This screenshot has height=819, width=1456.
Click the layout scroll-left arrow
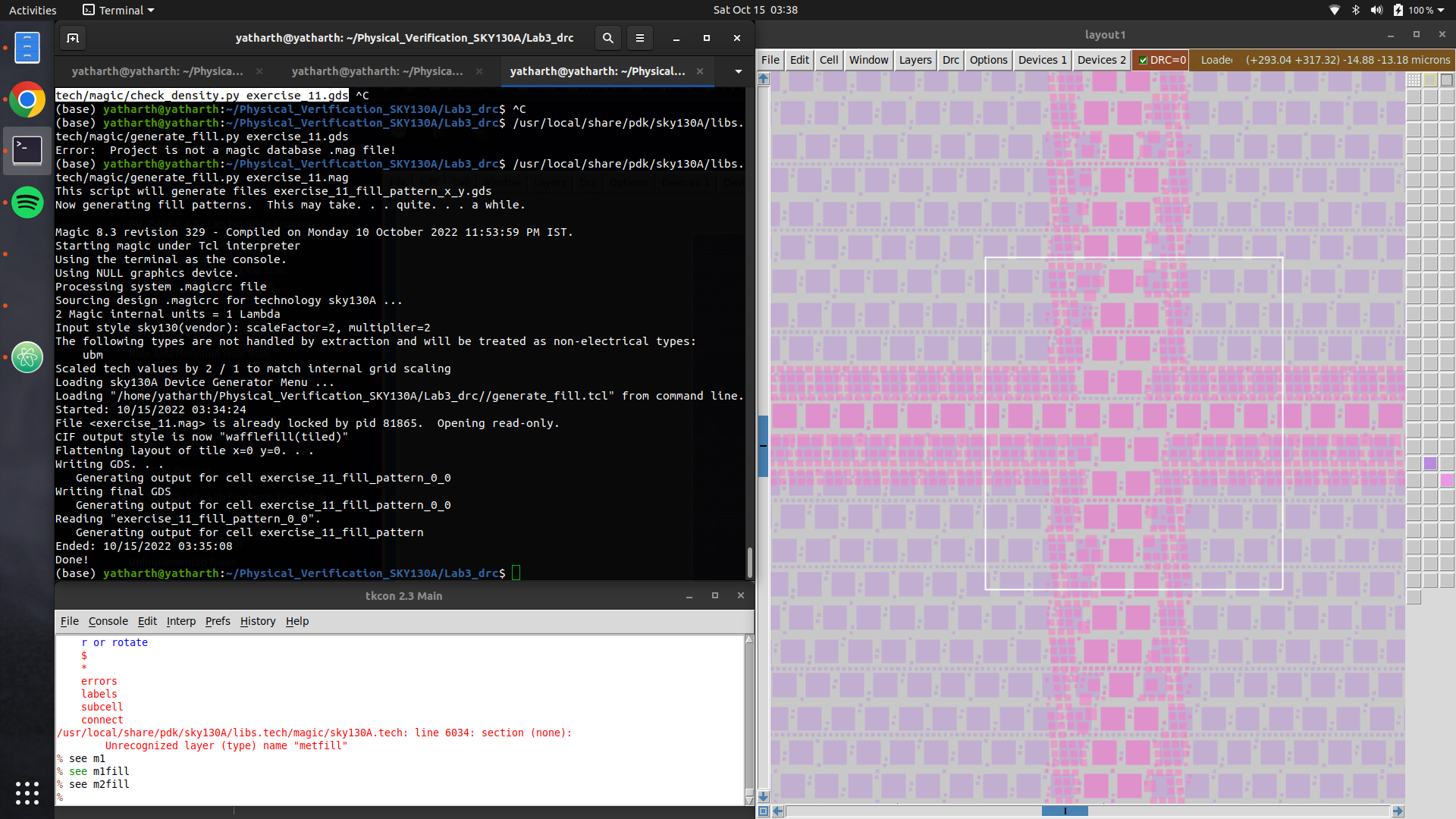(x=778, y=811)
